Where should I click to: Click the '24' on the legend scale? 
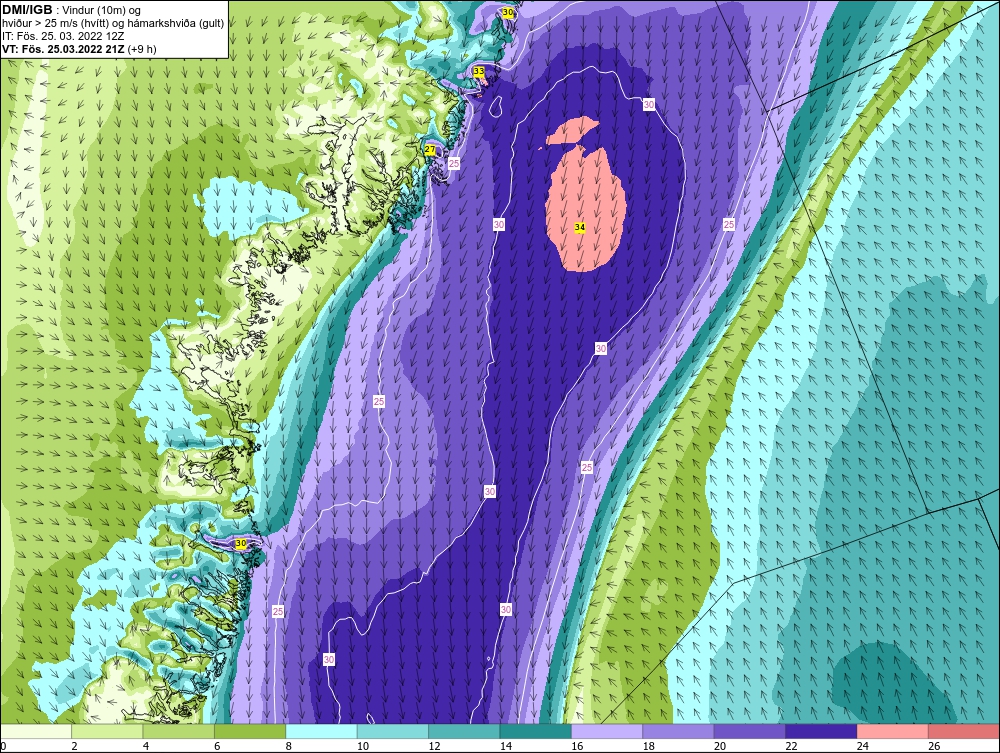click(x=862, y=746)
